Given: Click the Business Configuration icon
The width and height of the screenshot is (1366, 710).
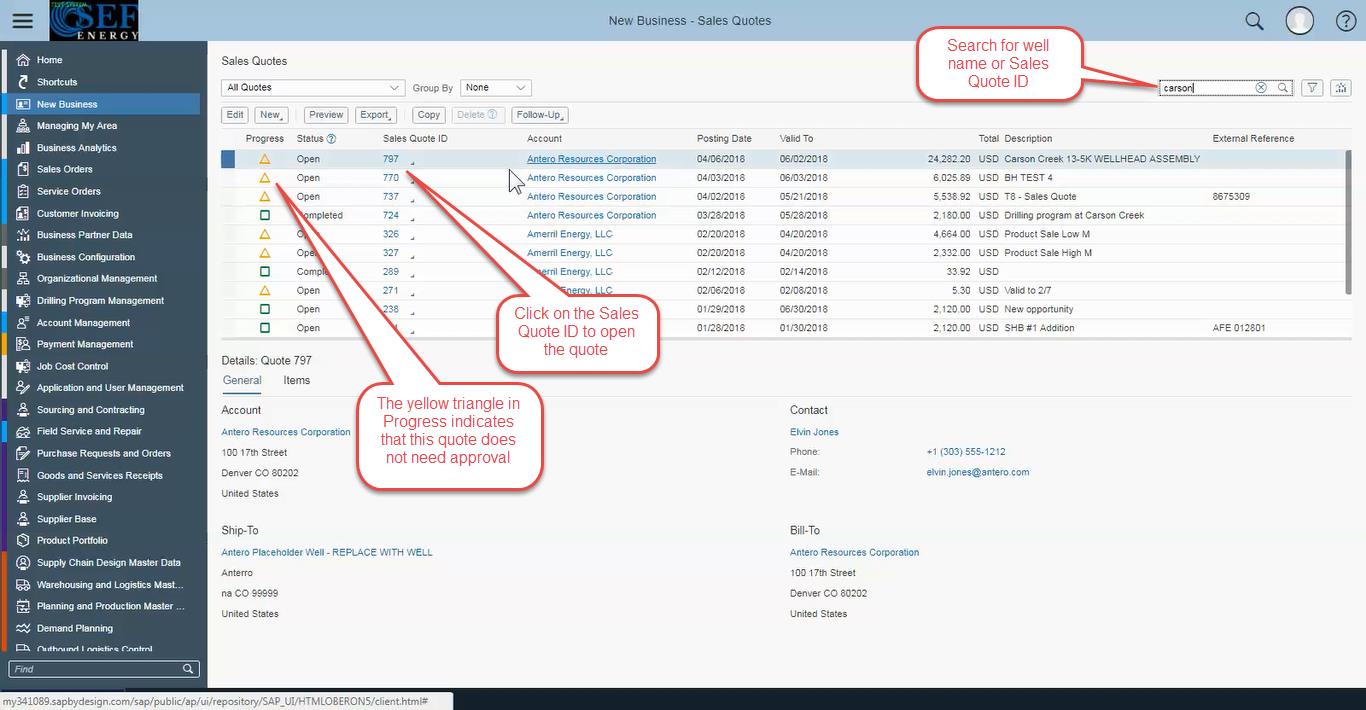Looking at the screenshot, I should pyautogui.click(x=23, y=257).
